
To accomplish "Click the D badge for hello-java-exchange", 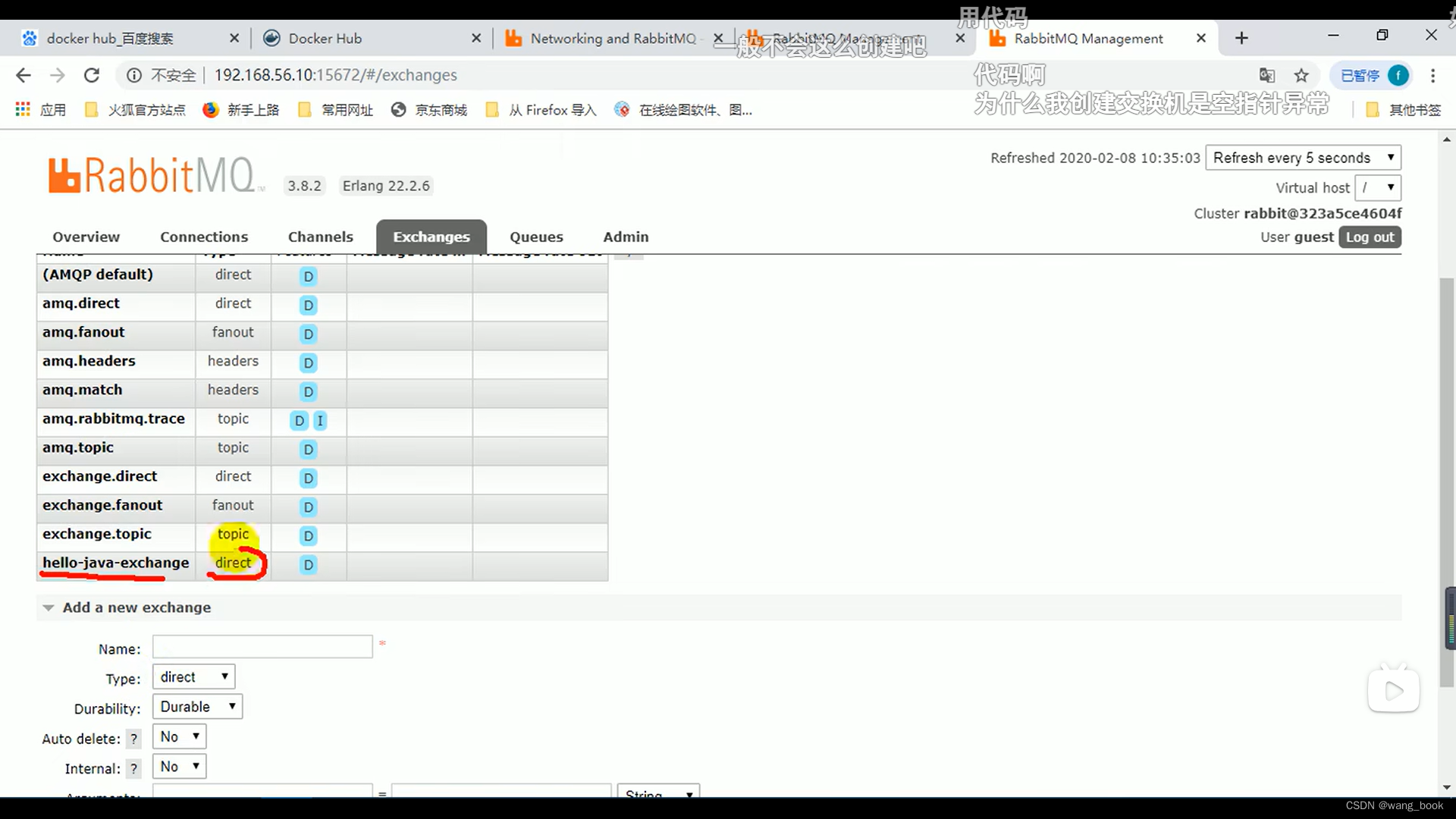I will coord(308,564).
